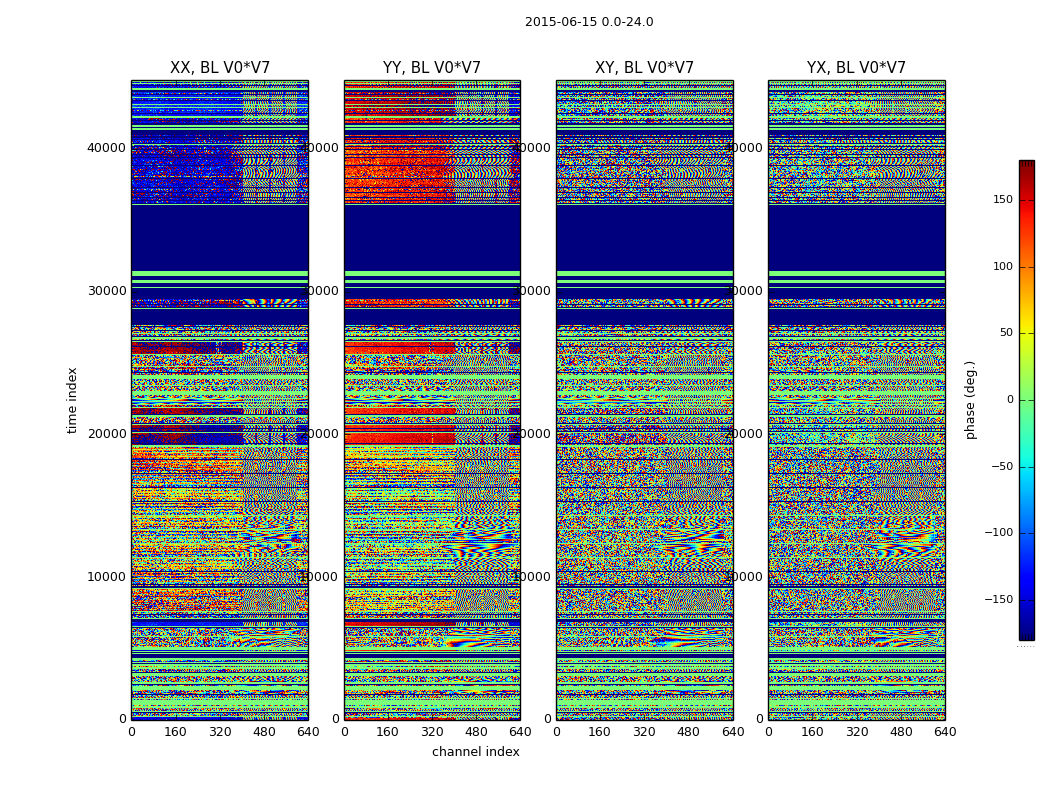Click the 0 tick label on colorbar
1050x800 pixels.
[1009, 400]
